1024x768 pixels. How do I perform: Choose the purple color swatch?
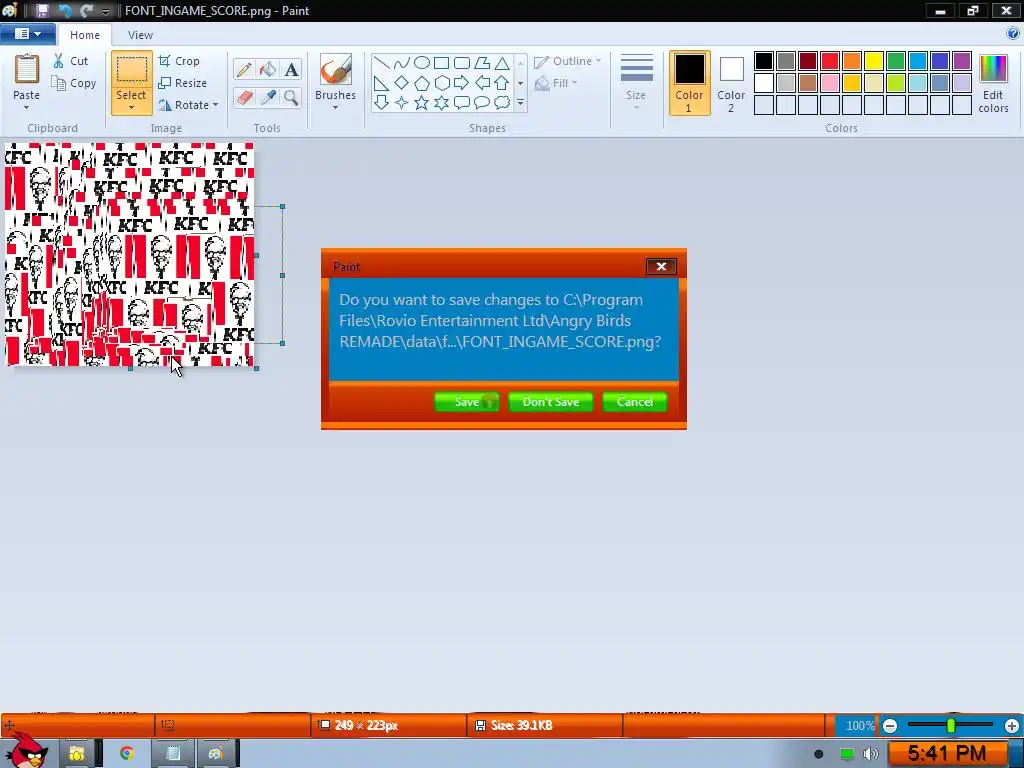pyautogui.click(x=962, y=61)
